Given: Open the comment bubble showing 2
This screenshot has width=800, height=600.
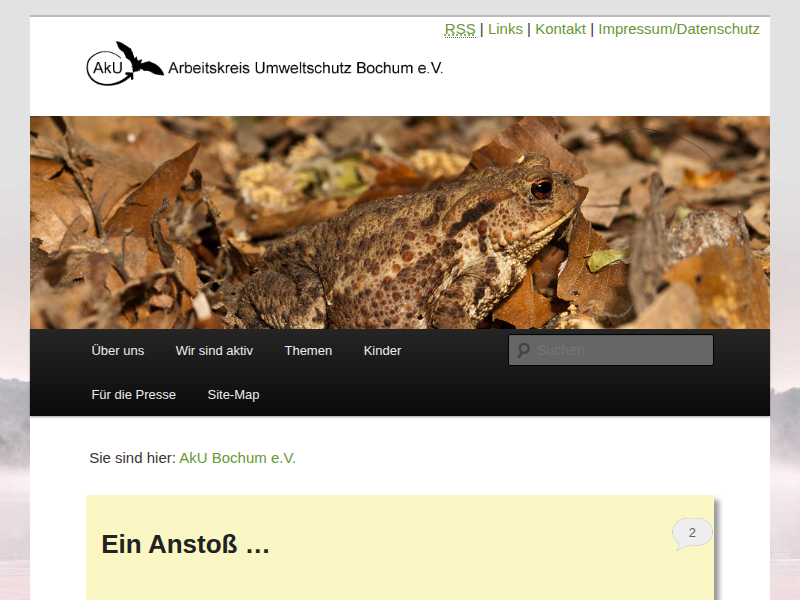Looking at the screenshot, I should click(x=692, y=534).
